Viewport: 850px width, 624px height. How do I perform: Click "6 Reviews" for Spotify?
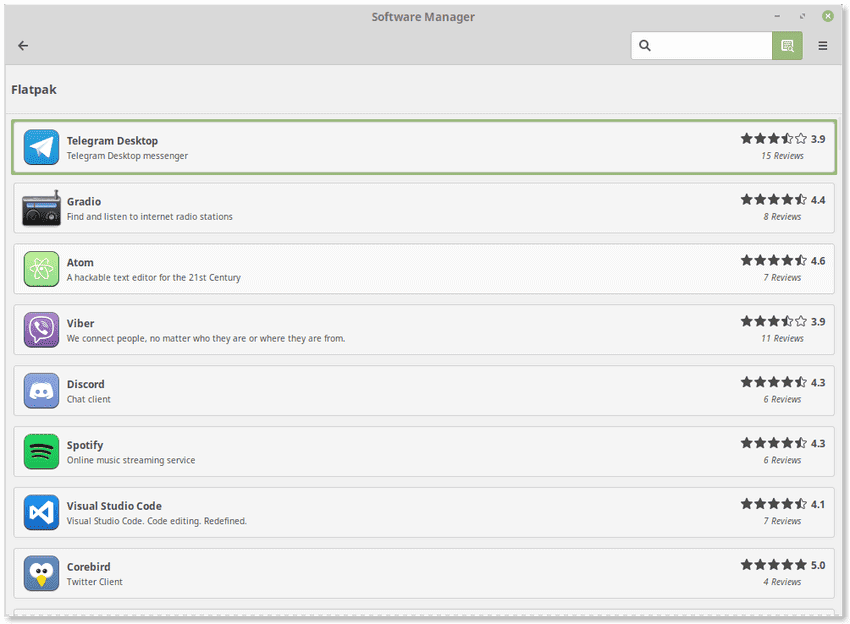(782, 460)
